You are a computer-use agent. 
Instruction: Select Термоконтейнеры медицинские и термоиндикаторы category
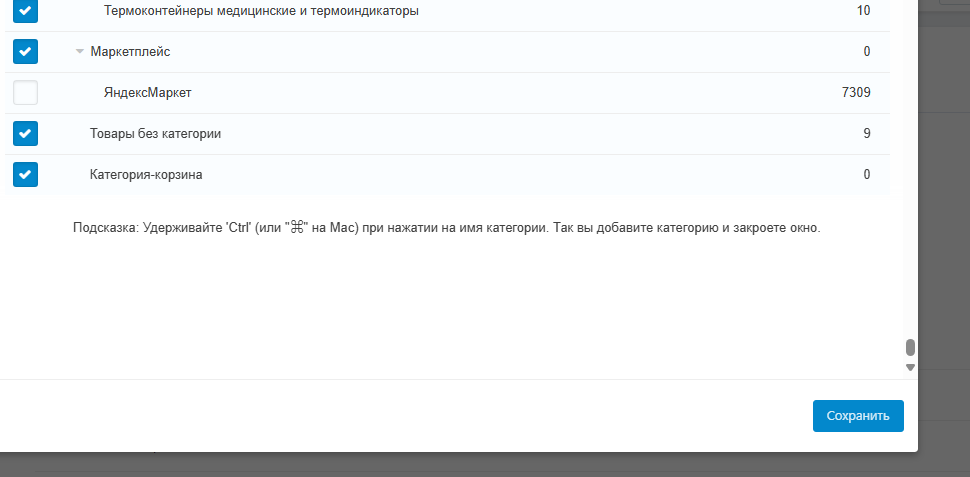(261, 11)
